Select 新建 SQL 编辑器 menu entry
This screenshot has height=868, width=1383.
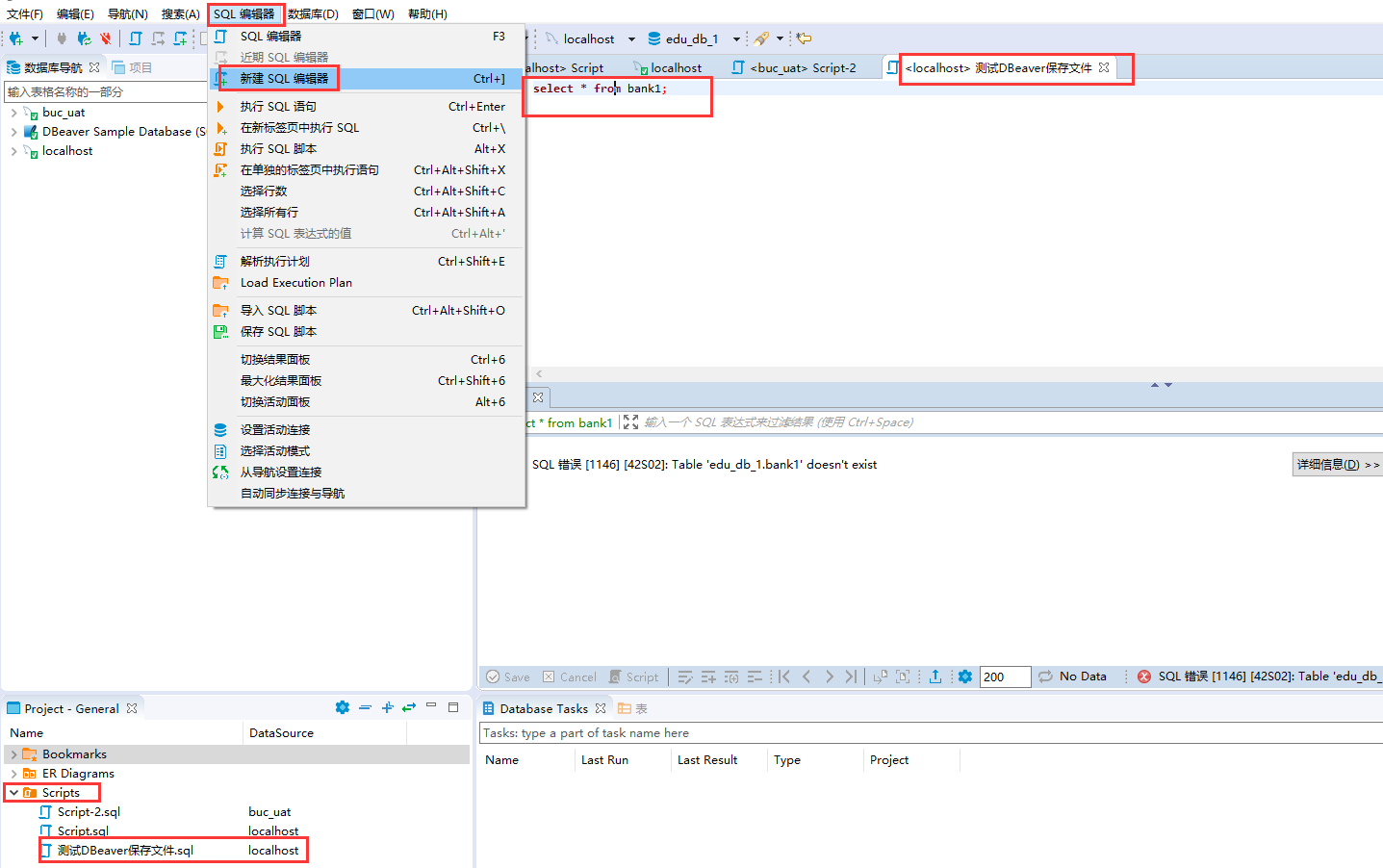(x=367, y=79)
